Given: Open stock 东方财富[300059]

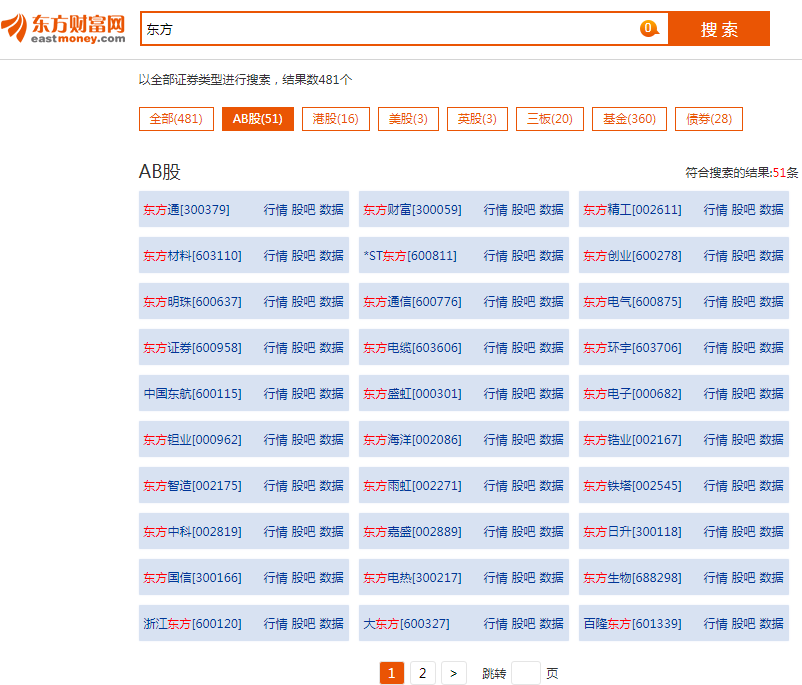Looking at the screenshot, I should pyautogui.click(x=412, y=210).
